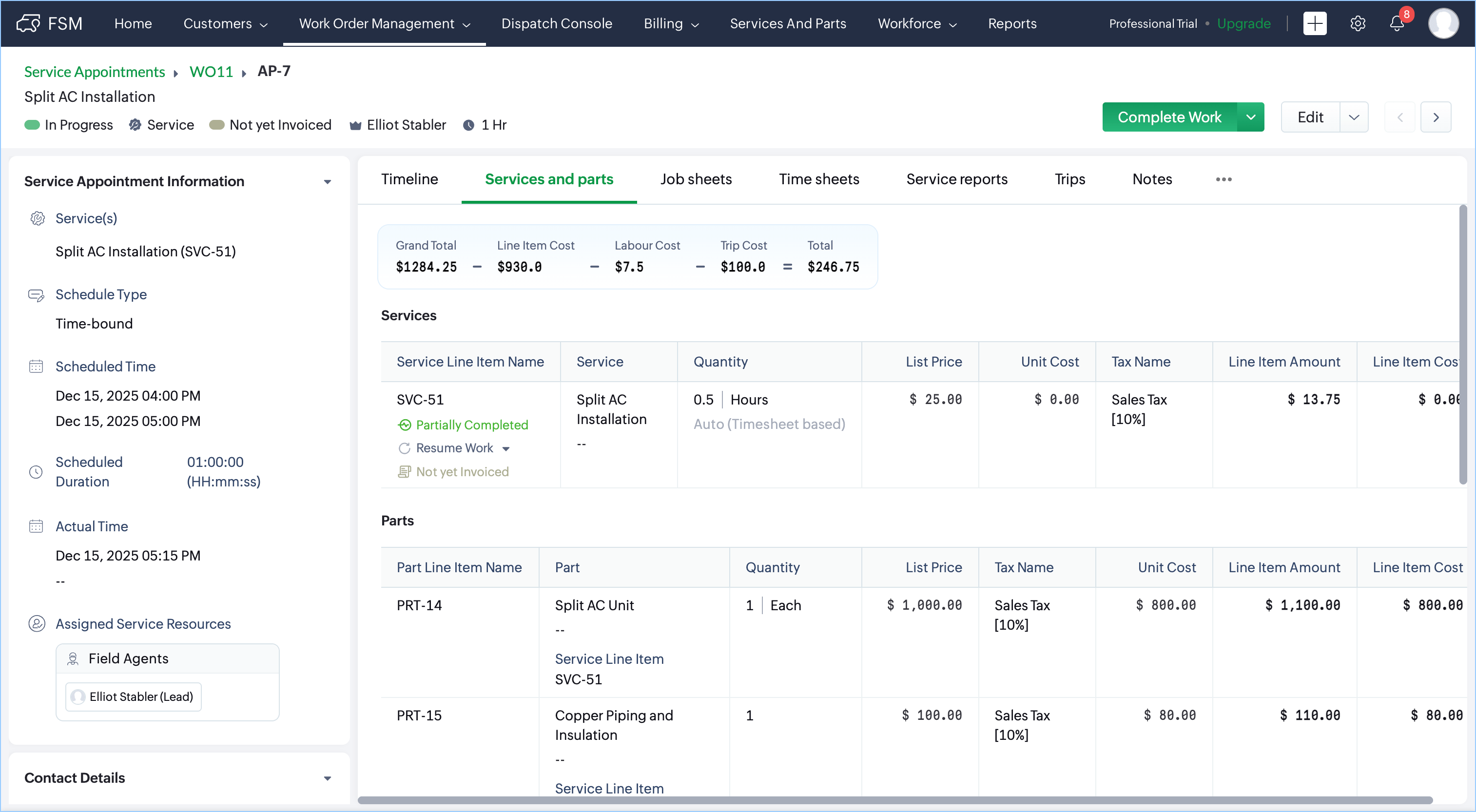
Task: Collapse Service Appointment Information section
Action: pyautogui.click(x=327, y=182)
